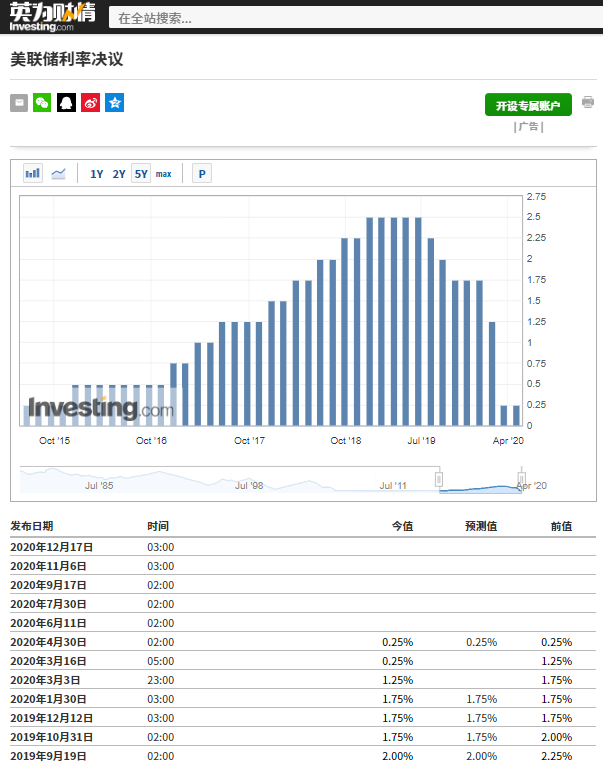Click the 2.25% previous value for 2019年9月19日
Image resolution: width=603 pixels, height=771 pixels.
click(x=557, y=756)
